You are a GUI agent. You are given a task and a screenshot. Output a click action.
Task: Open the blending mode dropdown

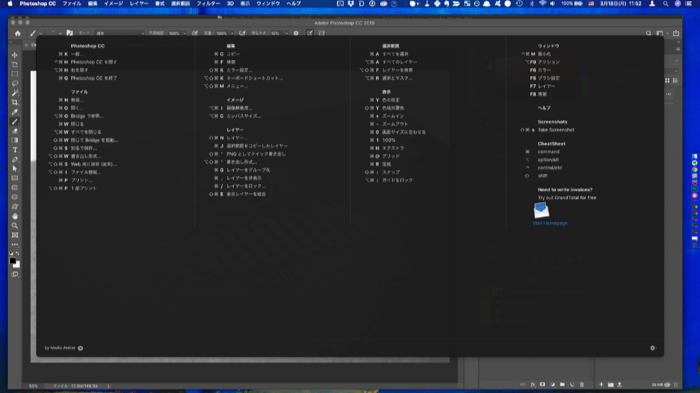pyautogui.click(x=120, y=33)
